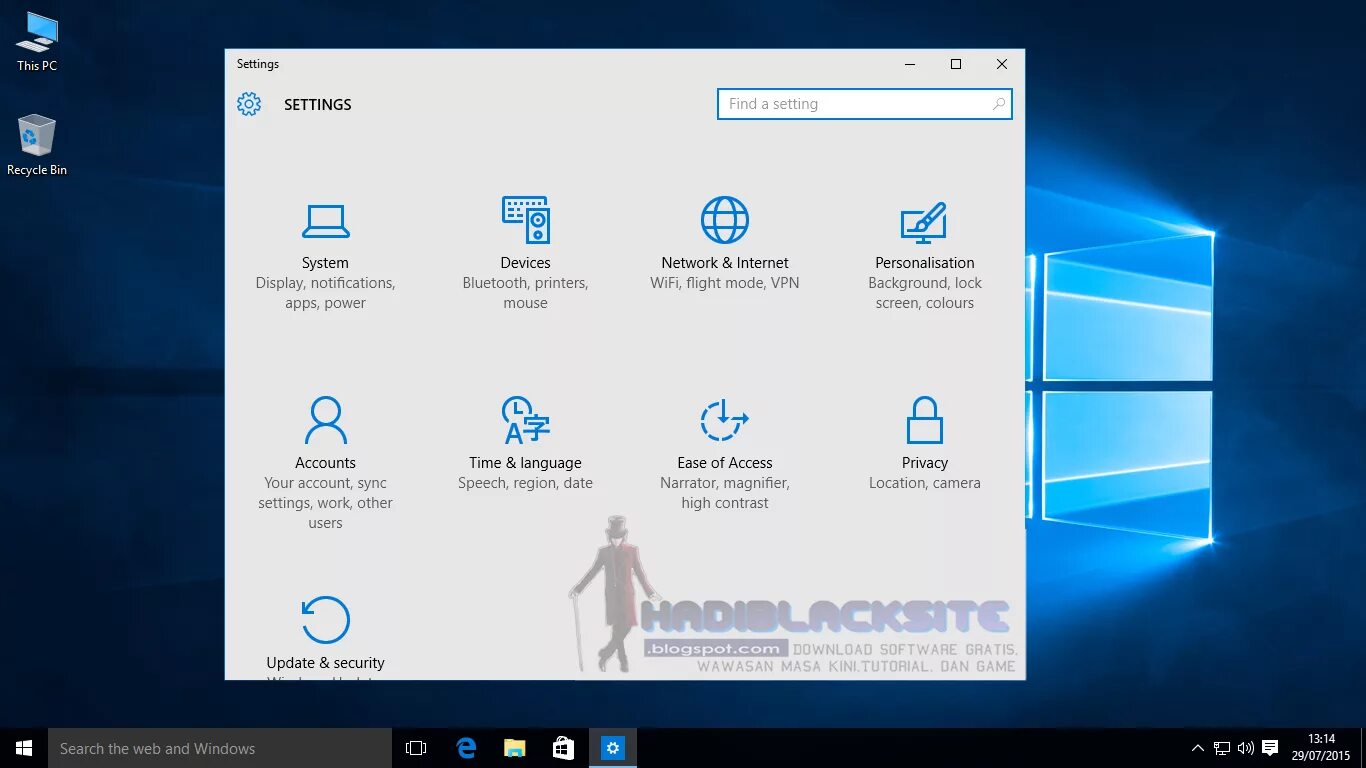
Task: Click 'Narrator, magnifier, high contrast' description
Action: pos(725,493)
